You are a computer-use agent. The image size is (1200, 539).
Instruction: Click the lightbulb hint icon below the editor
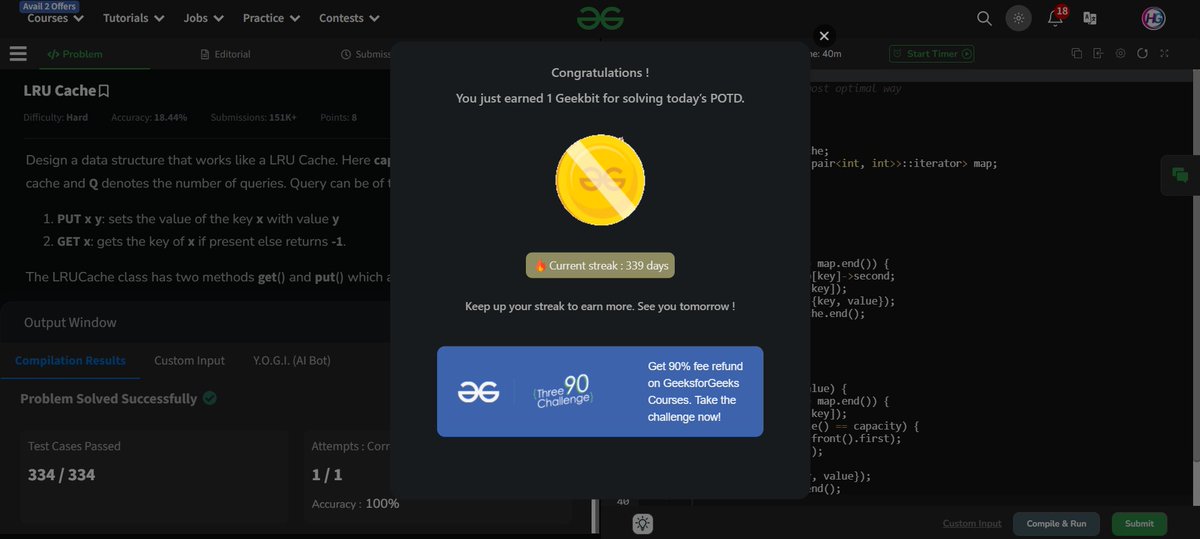coord(642,523)
